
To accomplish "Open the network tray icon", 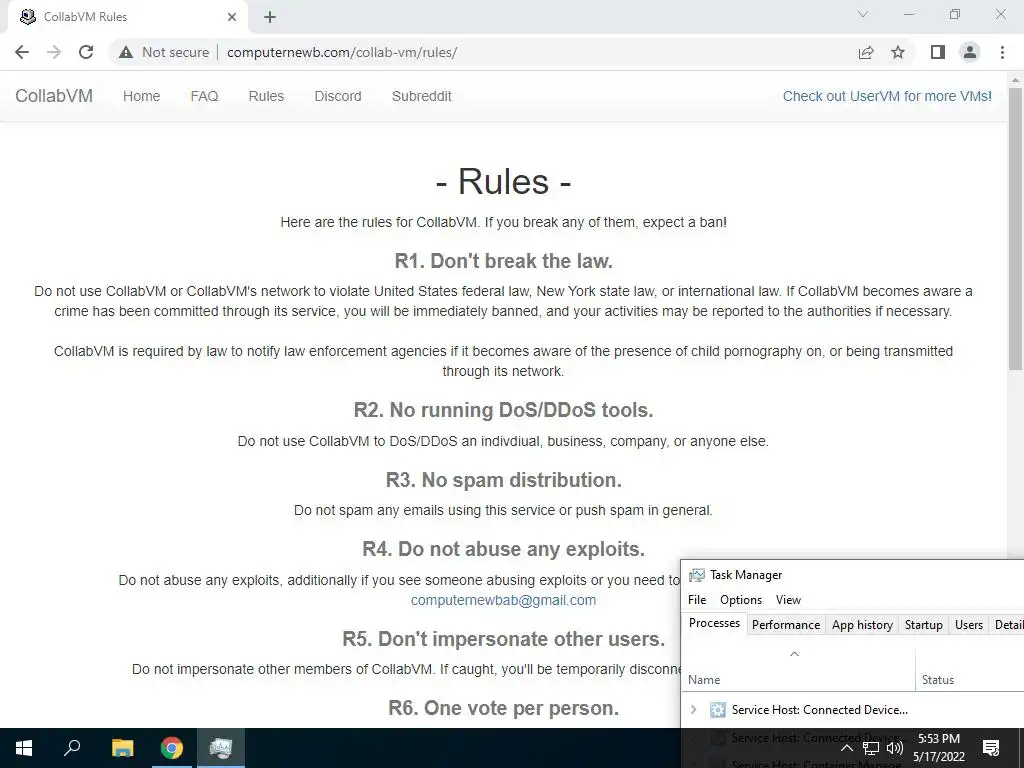I will coord(871,748).
